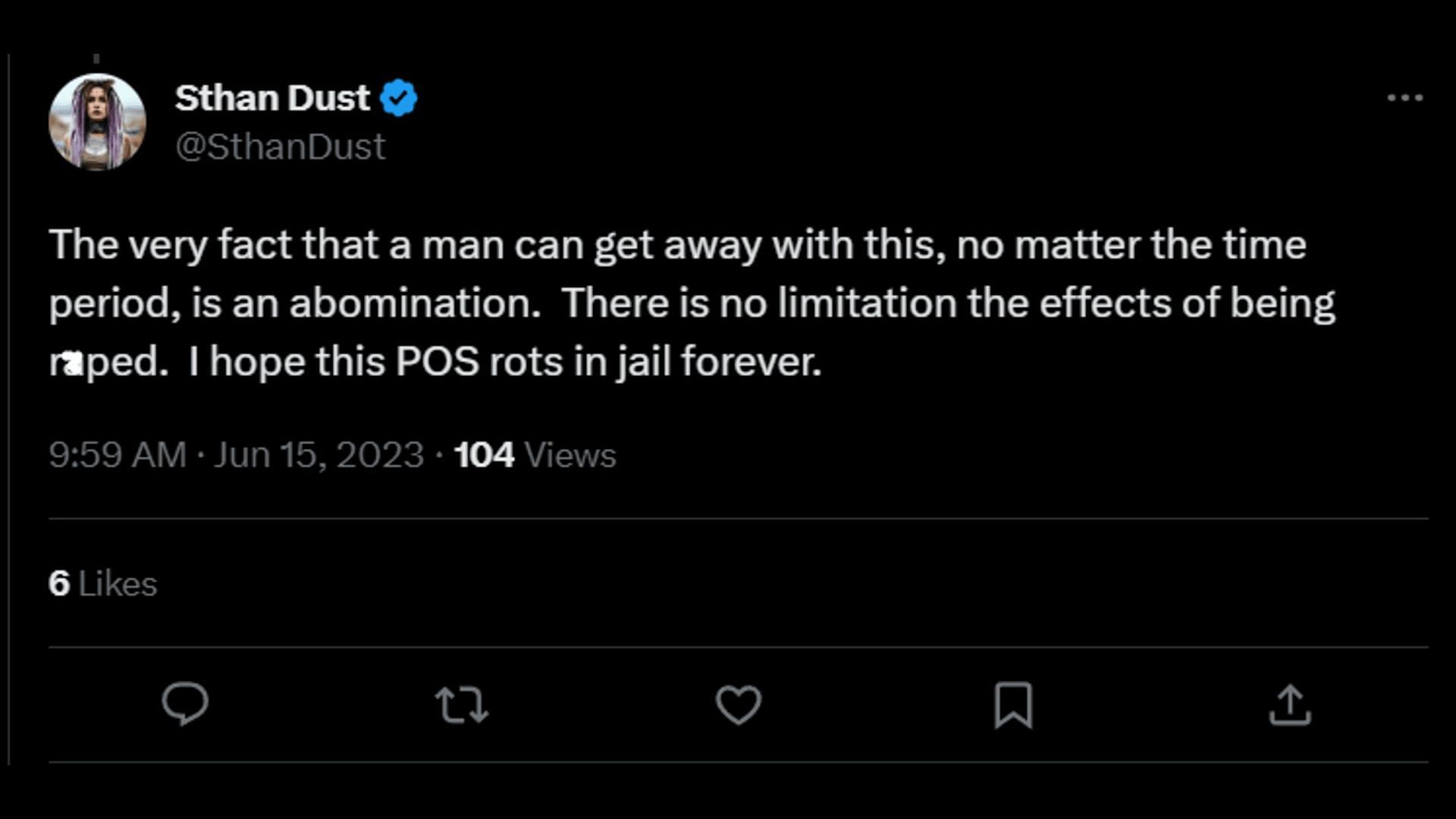Click the tweet's first line of text
Viewport: 1456px width, 819px height.
coord(677,245)
